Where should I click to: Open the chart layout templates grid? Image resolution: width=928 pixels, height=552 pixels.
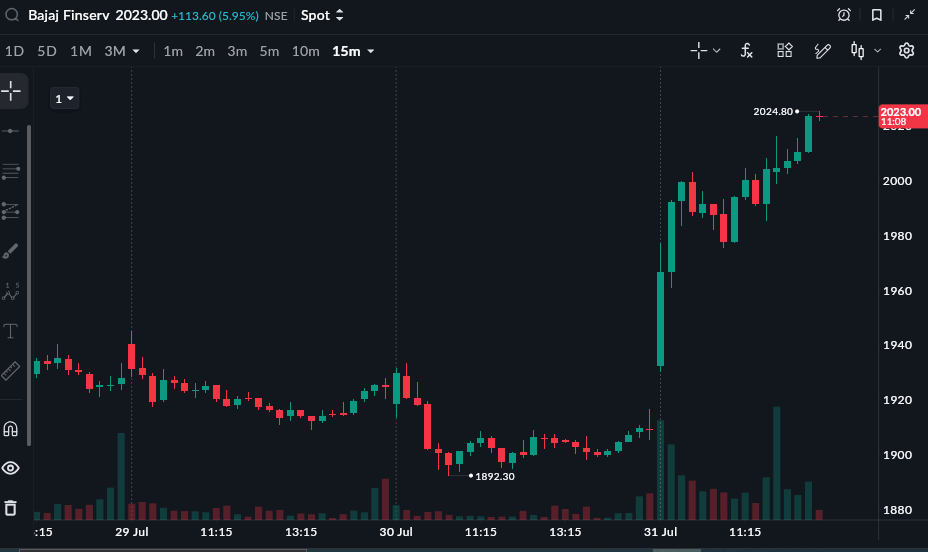(784, 51)
